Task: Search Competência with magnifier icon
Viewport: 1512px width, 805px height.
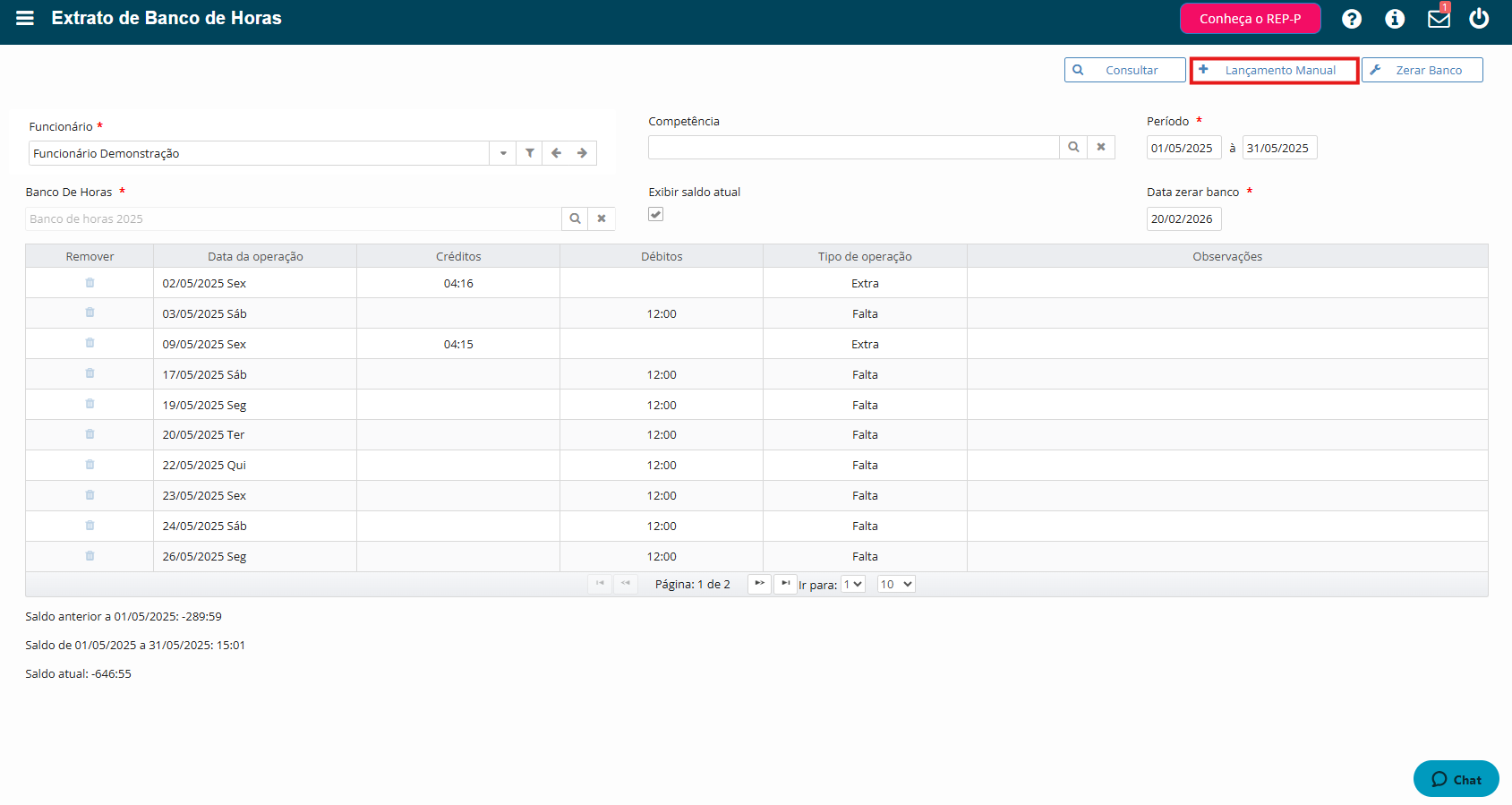Action: pos(1073,147)
